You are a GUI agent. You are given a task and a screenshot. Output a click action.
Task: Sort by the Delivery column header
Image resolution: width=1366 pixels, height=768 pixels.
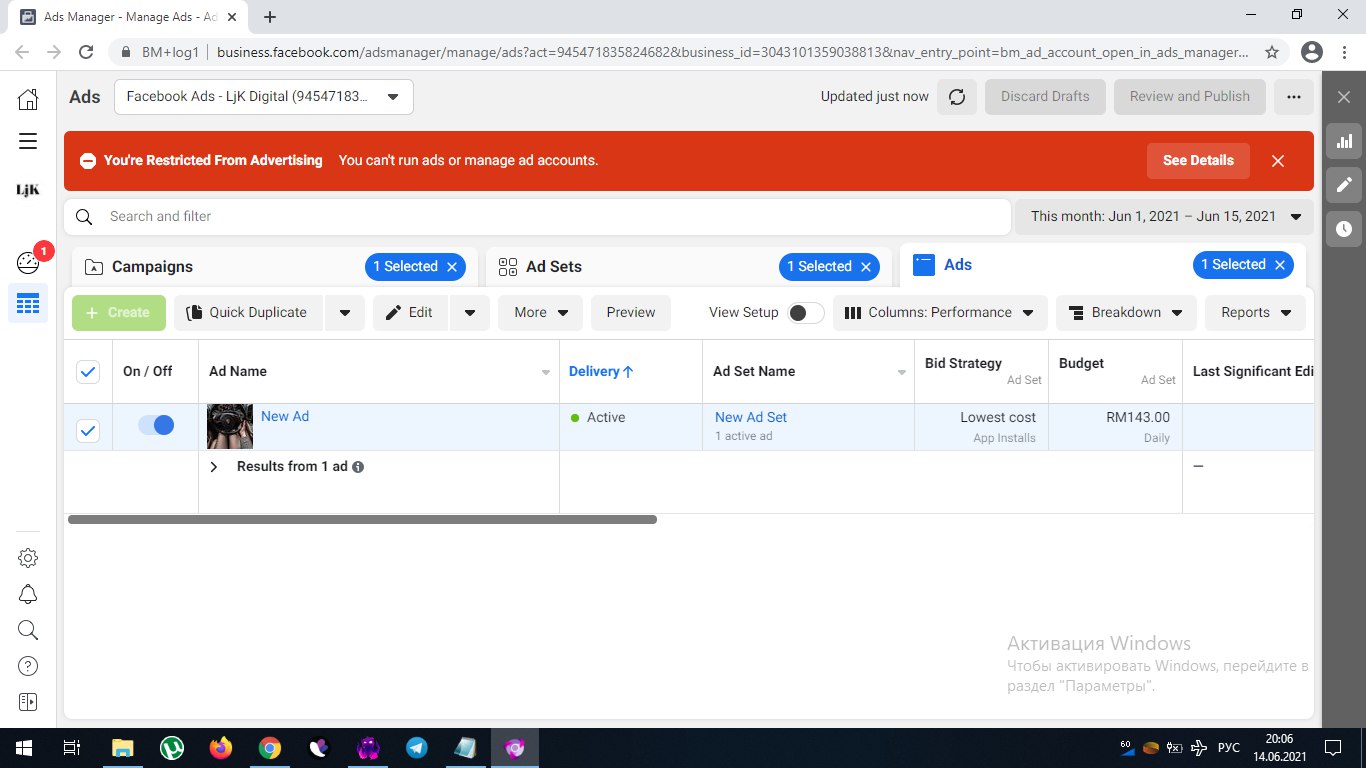(x=601, y=371)
